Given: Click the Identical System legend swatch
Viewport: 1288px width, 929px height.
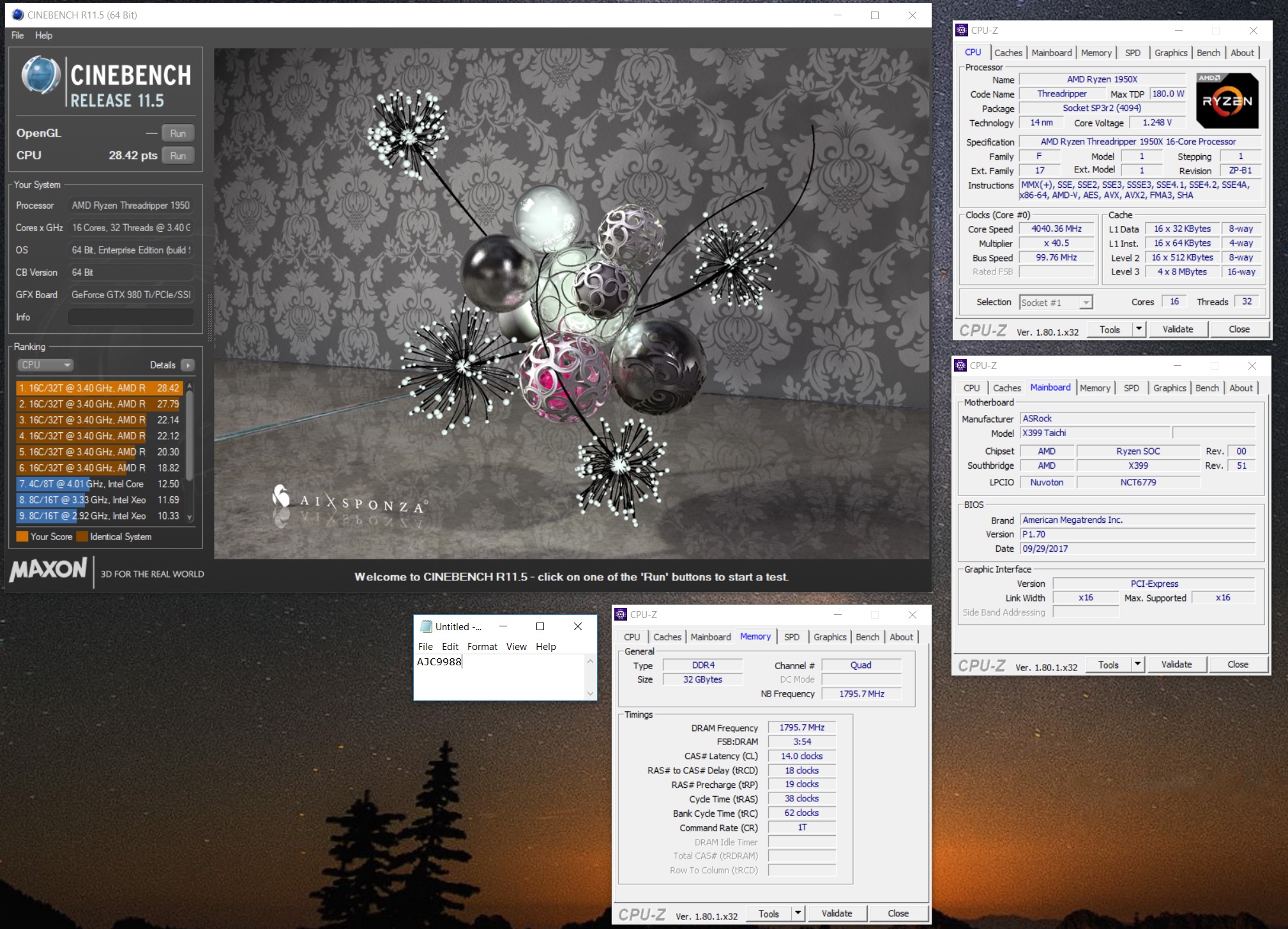Looking at the screenshot, I should 82,536.
